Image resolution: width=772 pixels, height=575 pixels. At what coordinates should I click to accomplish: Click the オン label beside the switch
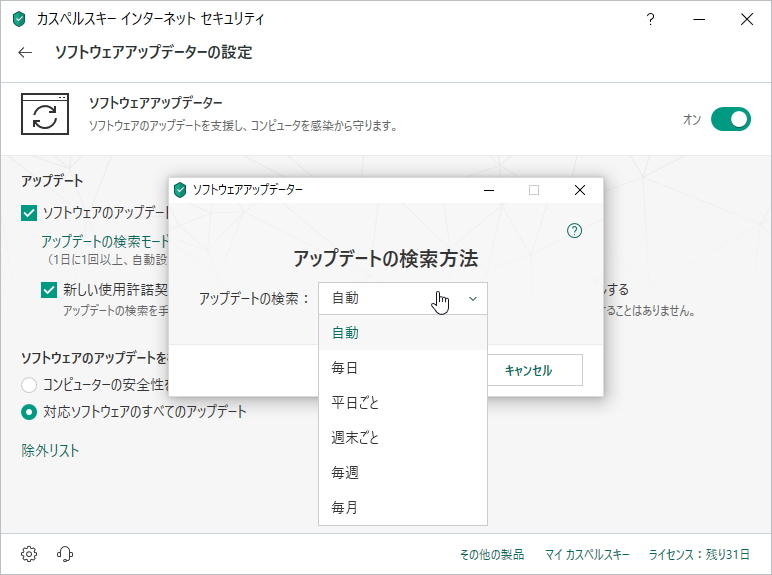(692, 119)
